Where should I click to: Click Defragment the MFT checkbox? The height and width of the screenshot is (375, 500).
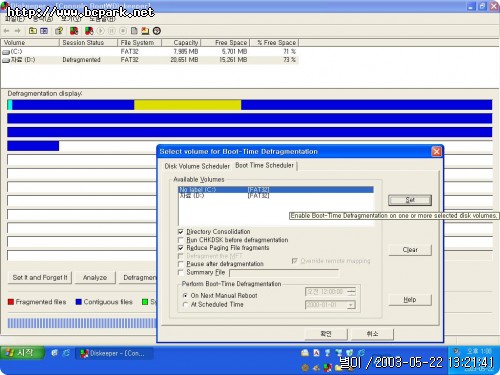181,256
